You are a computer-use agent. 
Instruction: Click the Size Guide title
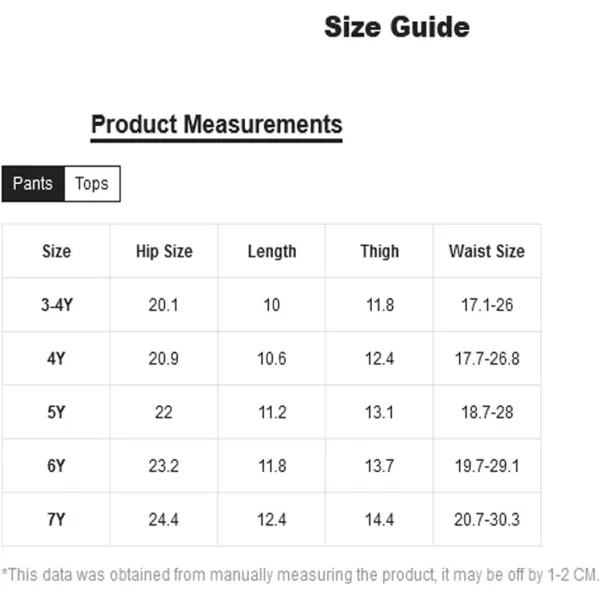397,27
